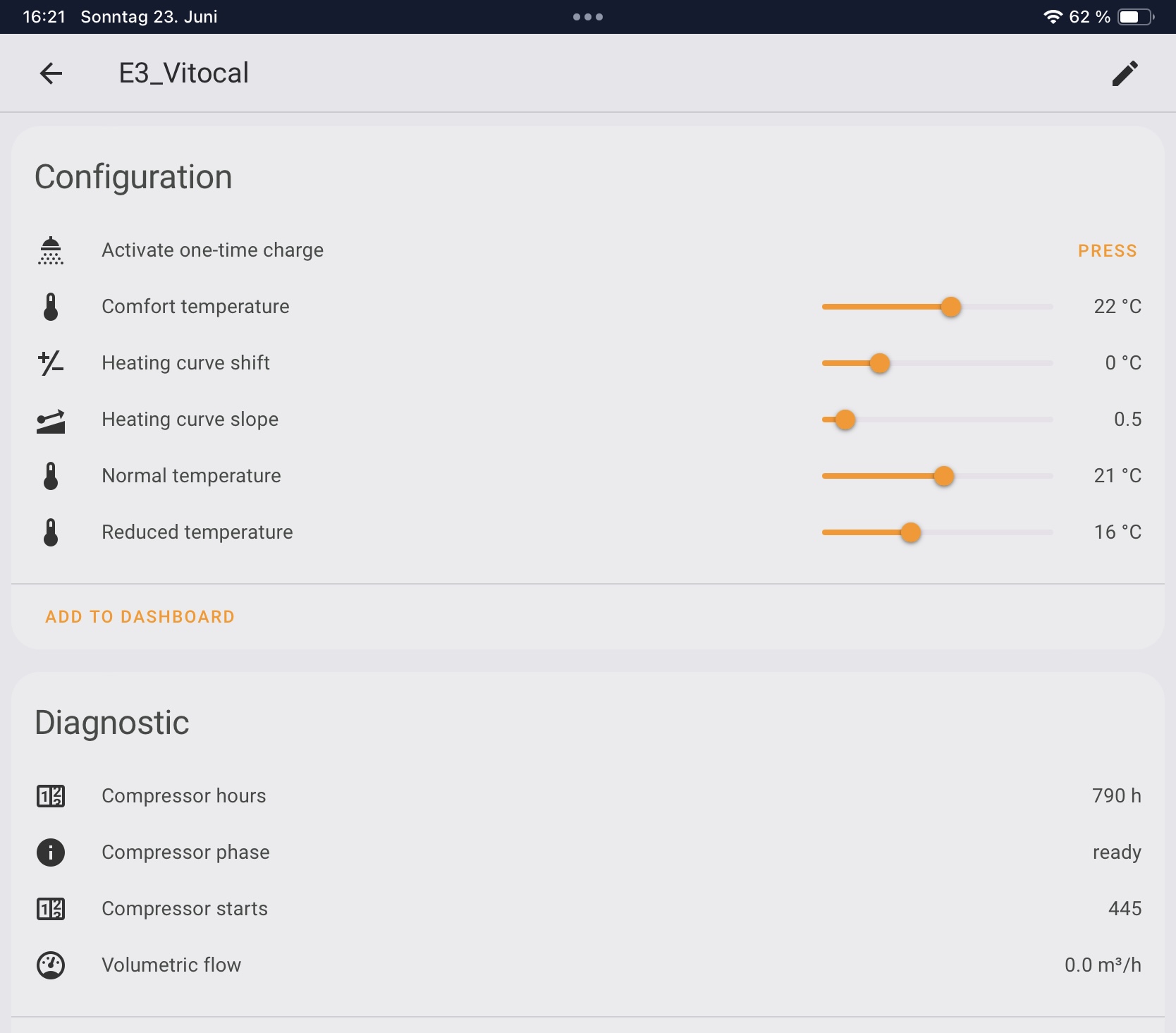Click the Comfort temperature slider
This screenshot has height=1033, width=1176.
(x=937, y=307)
